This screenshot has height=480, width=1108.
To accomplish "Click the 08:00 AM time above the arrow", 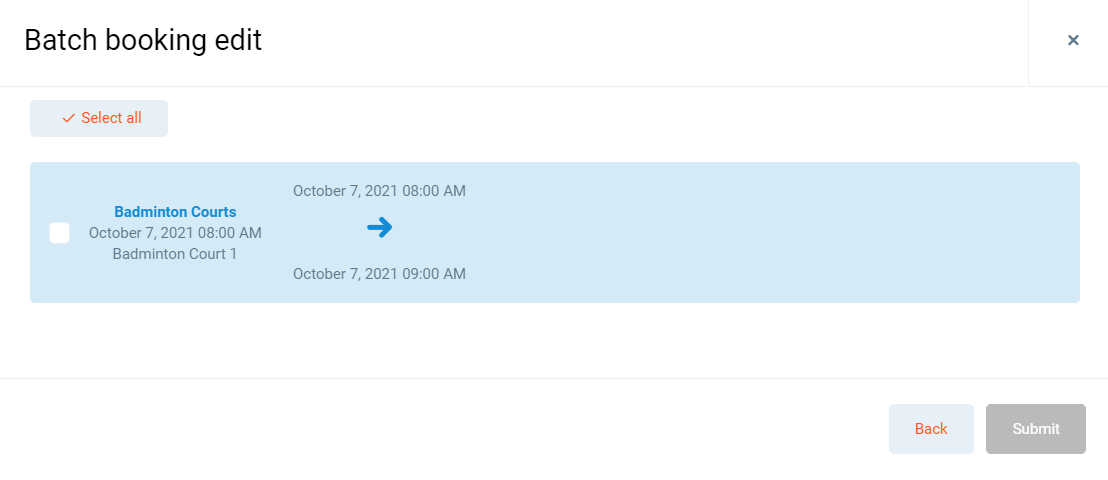I will click(431, 191).
